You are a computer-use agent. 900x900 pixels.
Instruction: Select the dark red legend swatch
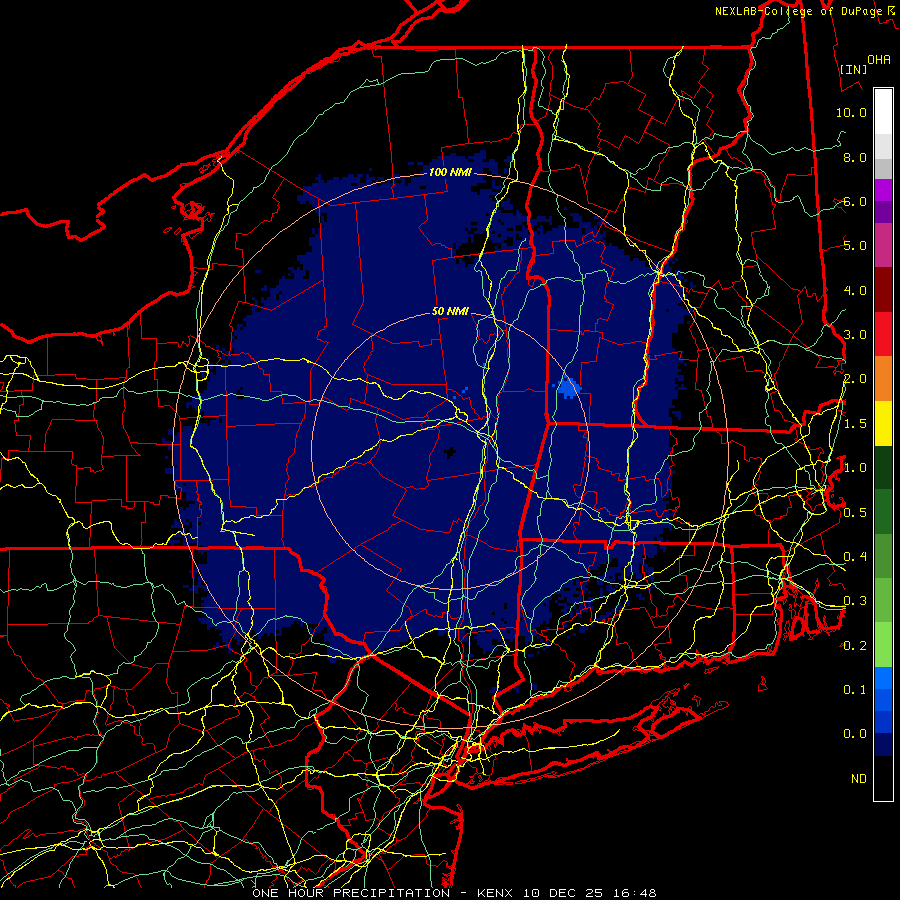tap(883, 290)
